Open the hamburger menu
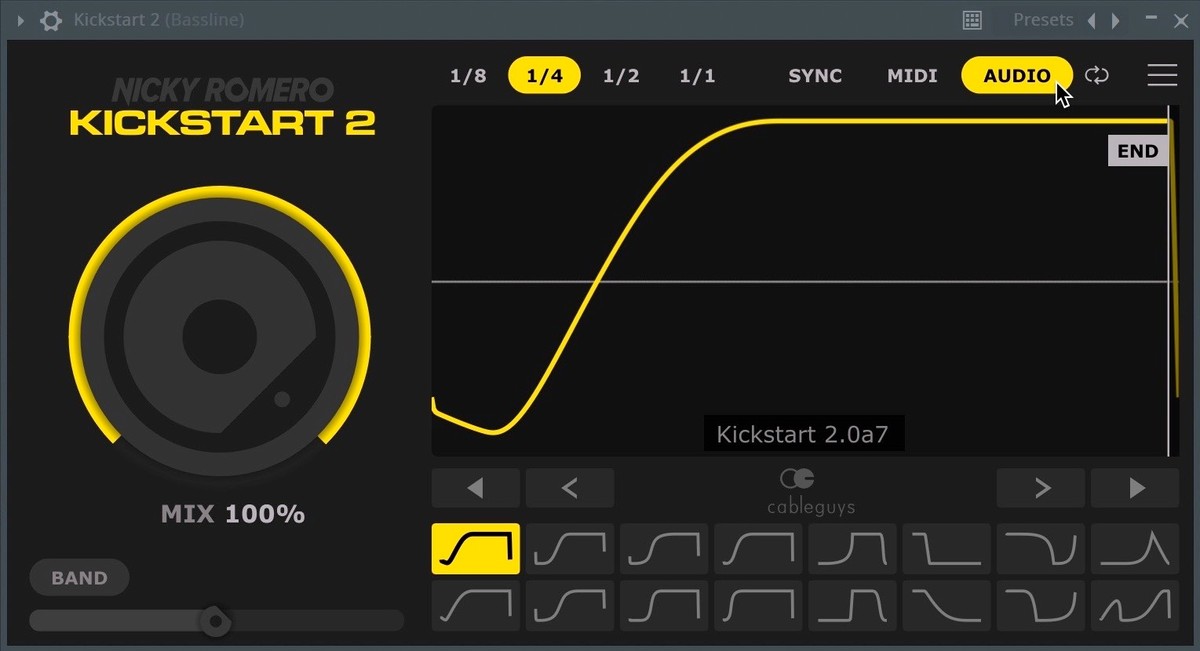The width and height of the screenshot is (1200, 651). 1162,76
